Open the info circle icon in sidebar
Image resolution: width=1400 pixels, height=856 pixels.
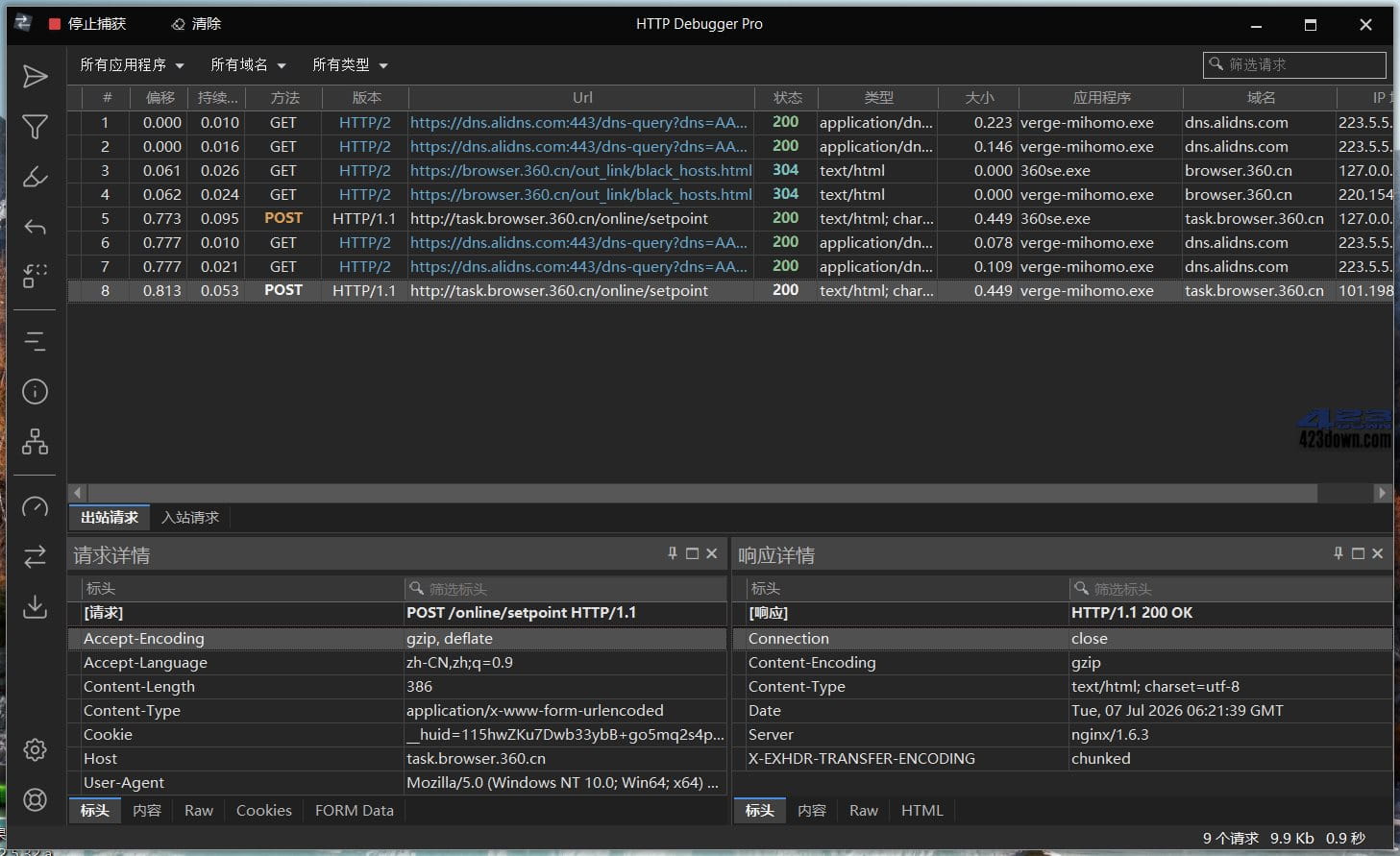pyautogui.click(x=36, y=391)
